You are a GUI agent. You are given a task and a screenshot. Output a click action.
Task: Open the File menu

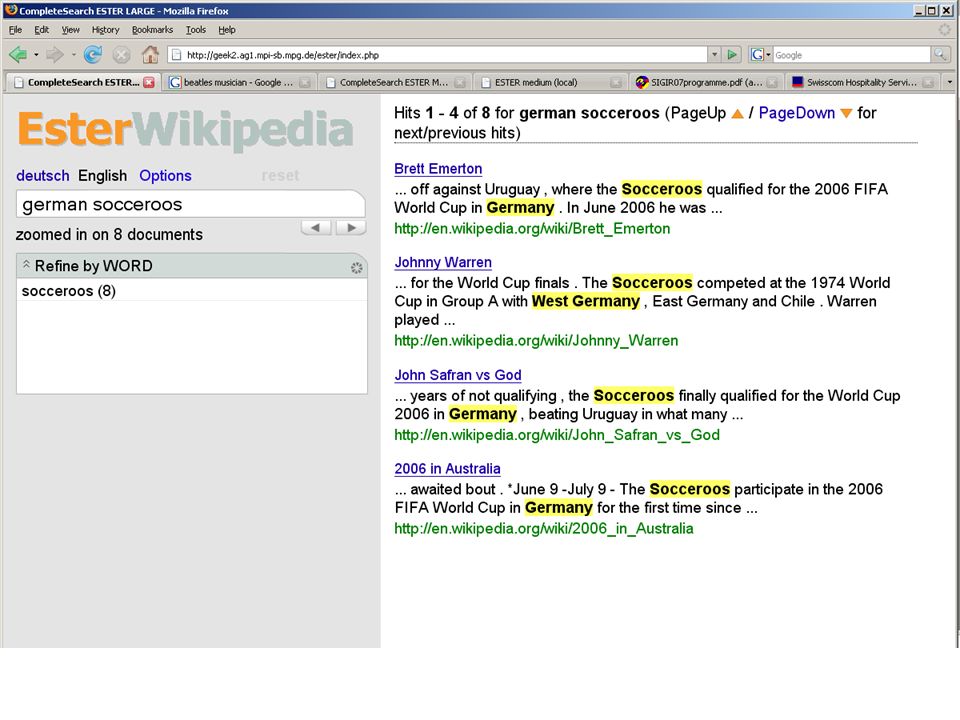15,29
